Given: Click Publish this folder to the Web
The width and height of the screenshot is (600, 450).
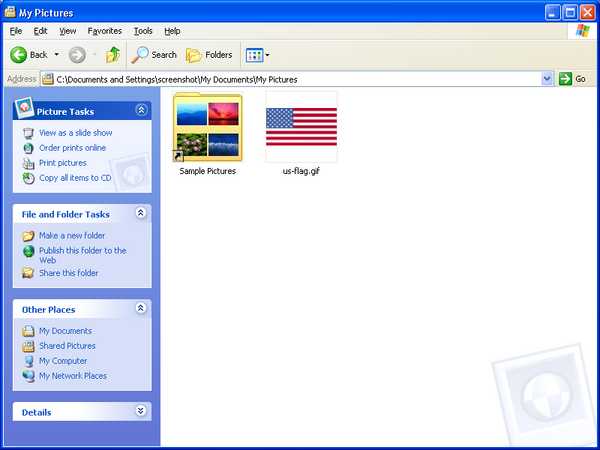Looking at the screenshot, I should (83, 255).
